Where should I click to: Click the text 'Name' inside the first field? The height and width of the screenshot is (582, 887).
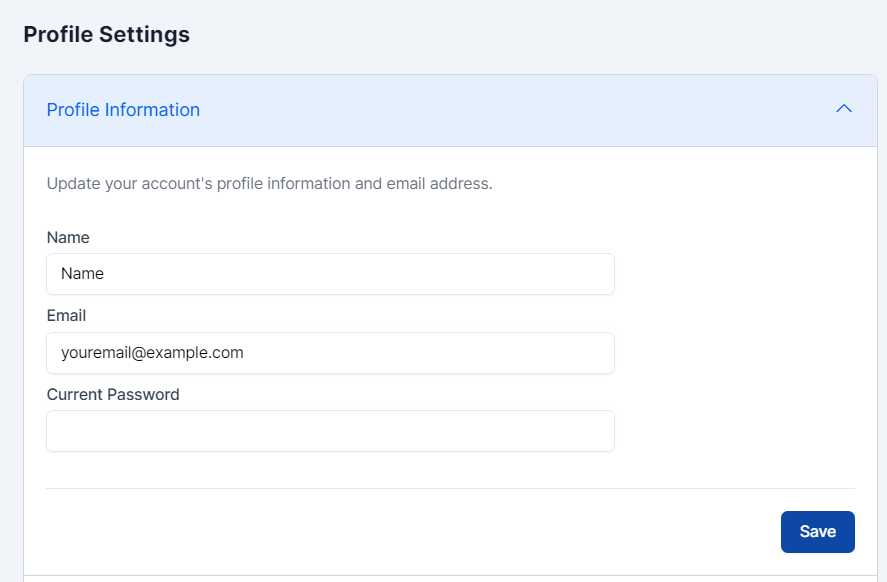pos(82,274)
